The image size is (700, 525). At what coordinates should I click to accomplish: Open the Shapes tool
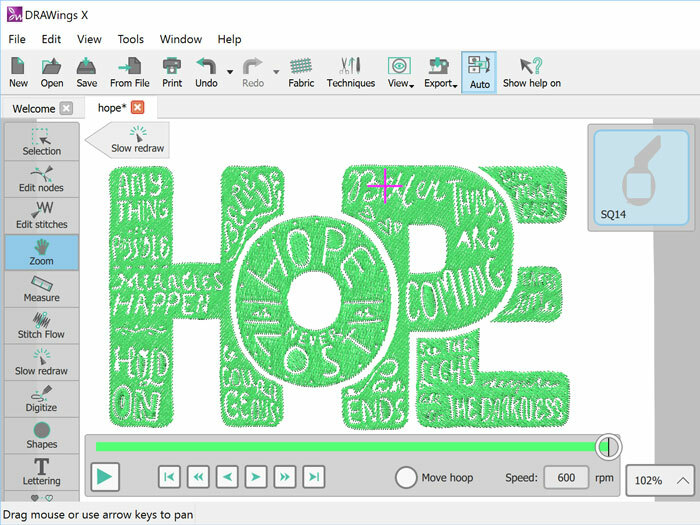click(x=42, y=435)
